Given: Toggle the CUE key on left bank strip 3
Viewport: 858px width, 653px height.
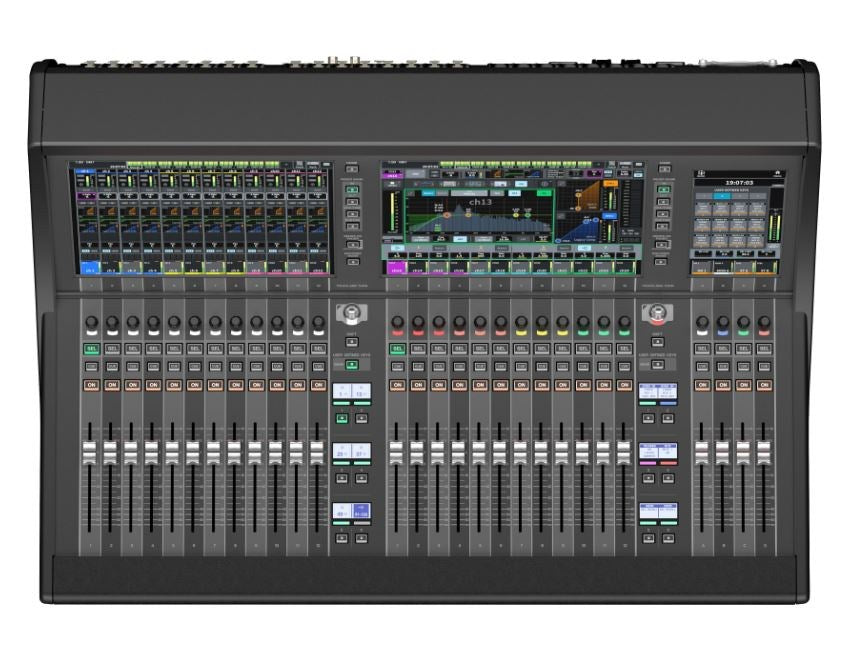Looking at the screenshot, I should click(132, 367).
